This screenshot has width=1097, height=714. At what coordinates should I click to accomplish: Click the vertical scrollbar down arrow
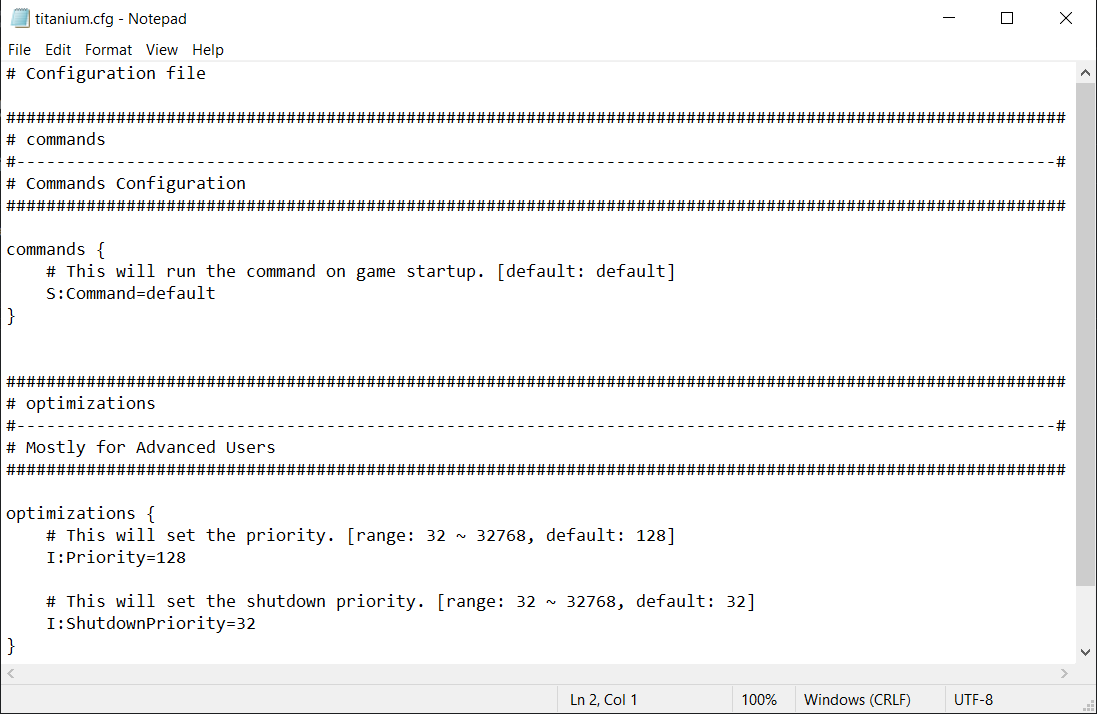[x=1086, y=652]
